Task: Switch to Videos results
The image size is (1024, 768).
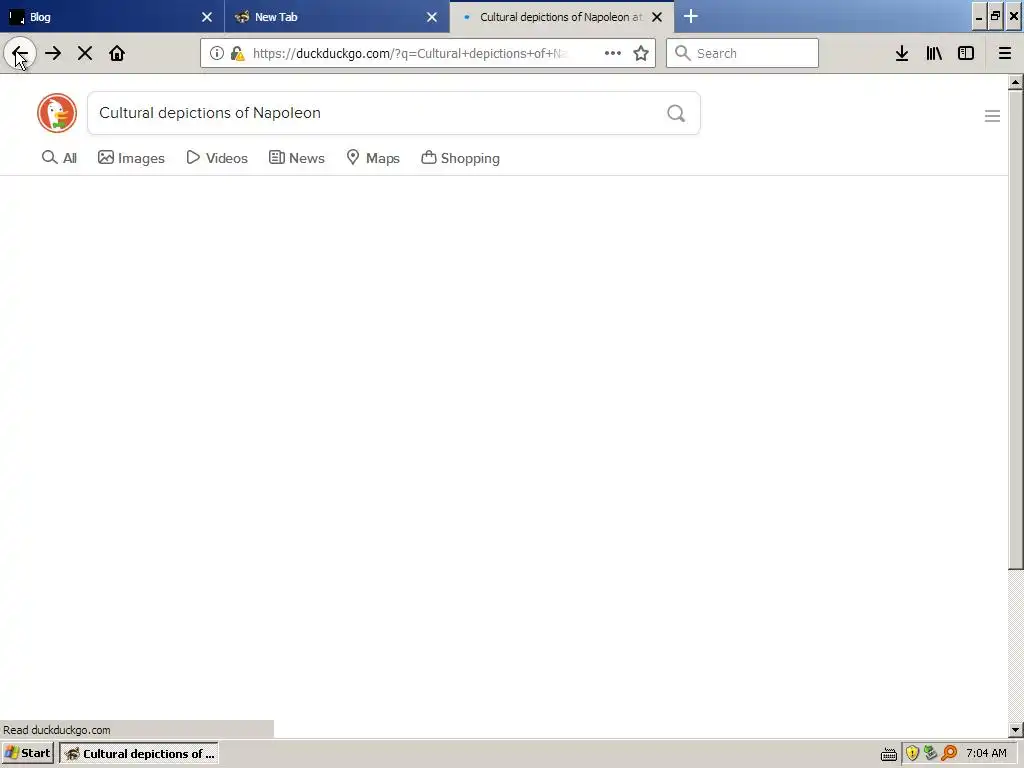Action: tap(217, 158)
